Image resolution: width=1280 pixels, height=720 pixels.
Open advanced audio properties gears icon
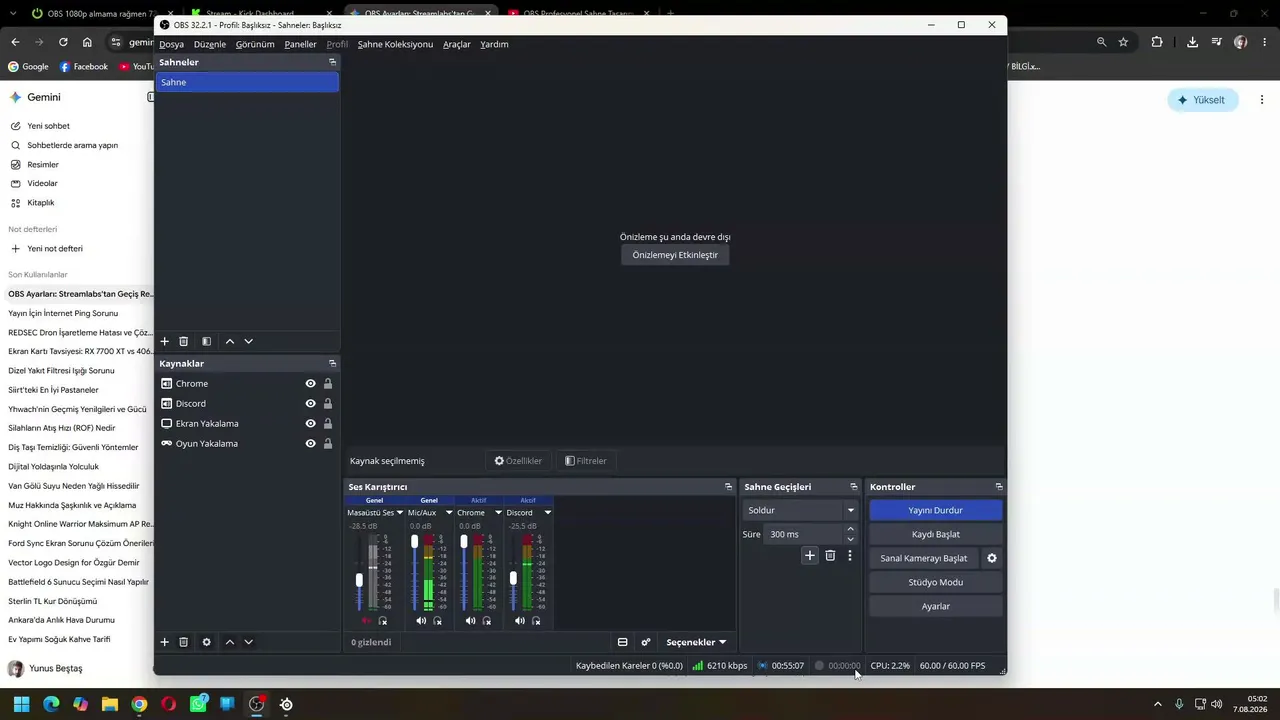point(646,642)
